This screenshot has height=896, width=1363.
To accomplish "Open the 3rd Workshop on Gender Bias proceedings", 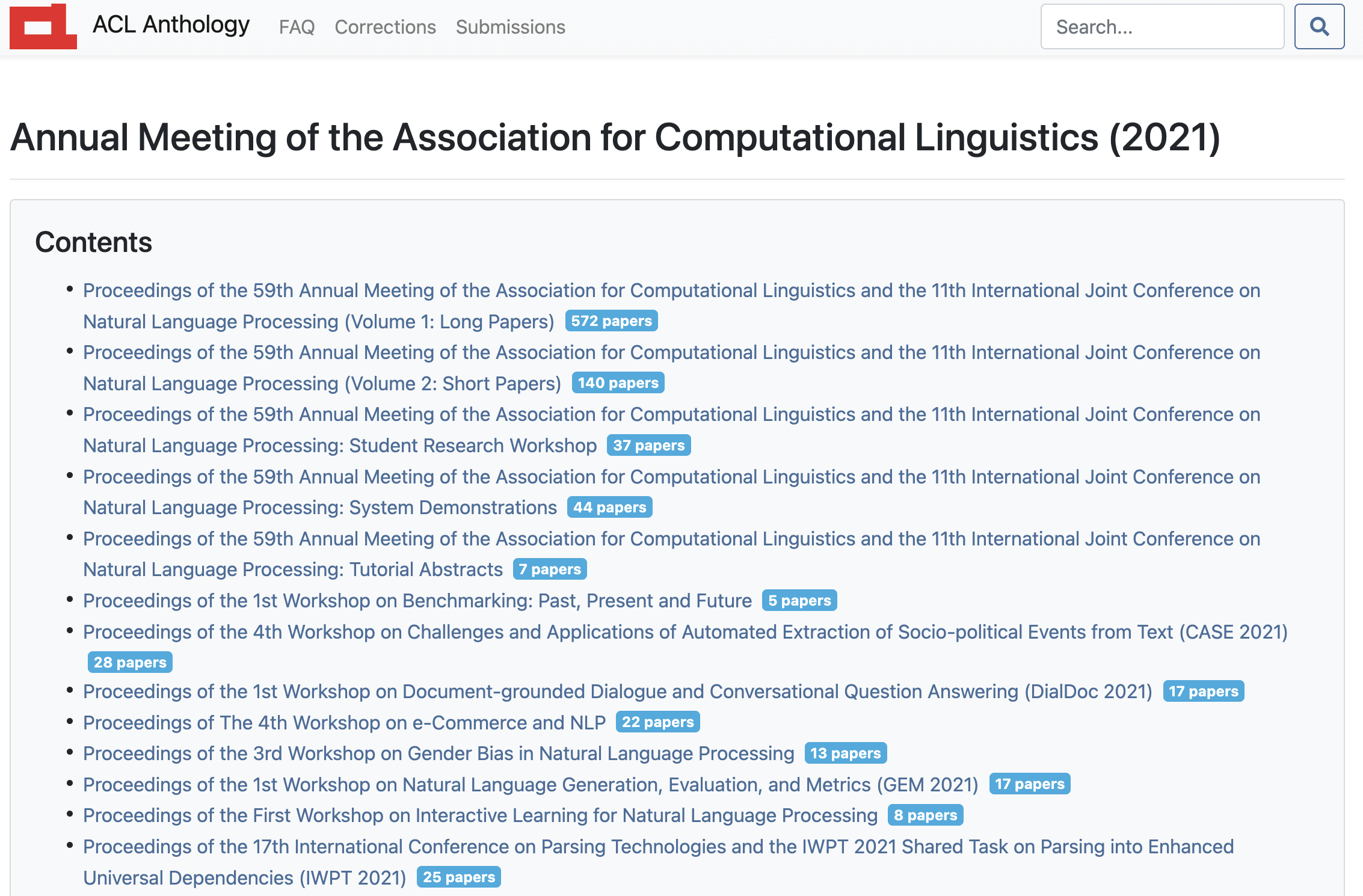I will click(x=438, y=753).
